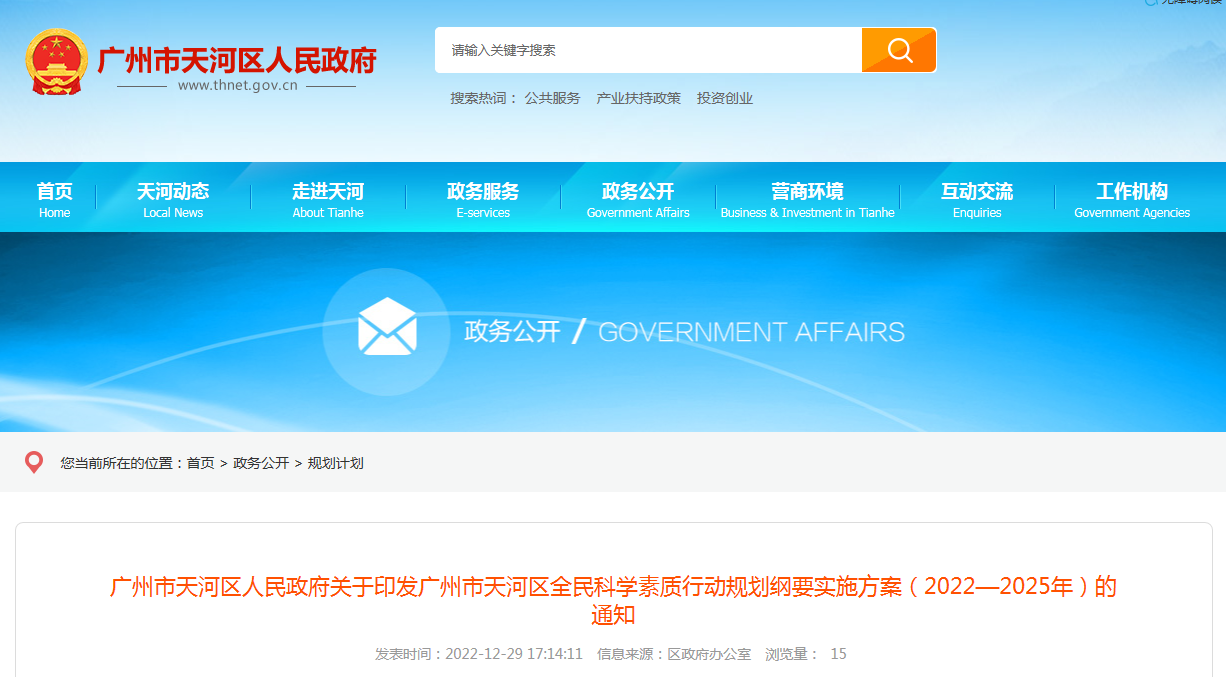Click the national emblem logo
Screen dimensions: 1226x677
coord(56,62)
